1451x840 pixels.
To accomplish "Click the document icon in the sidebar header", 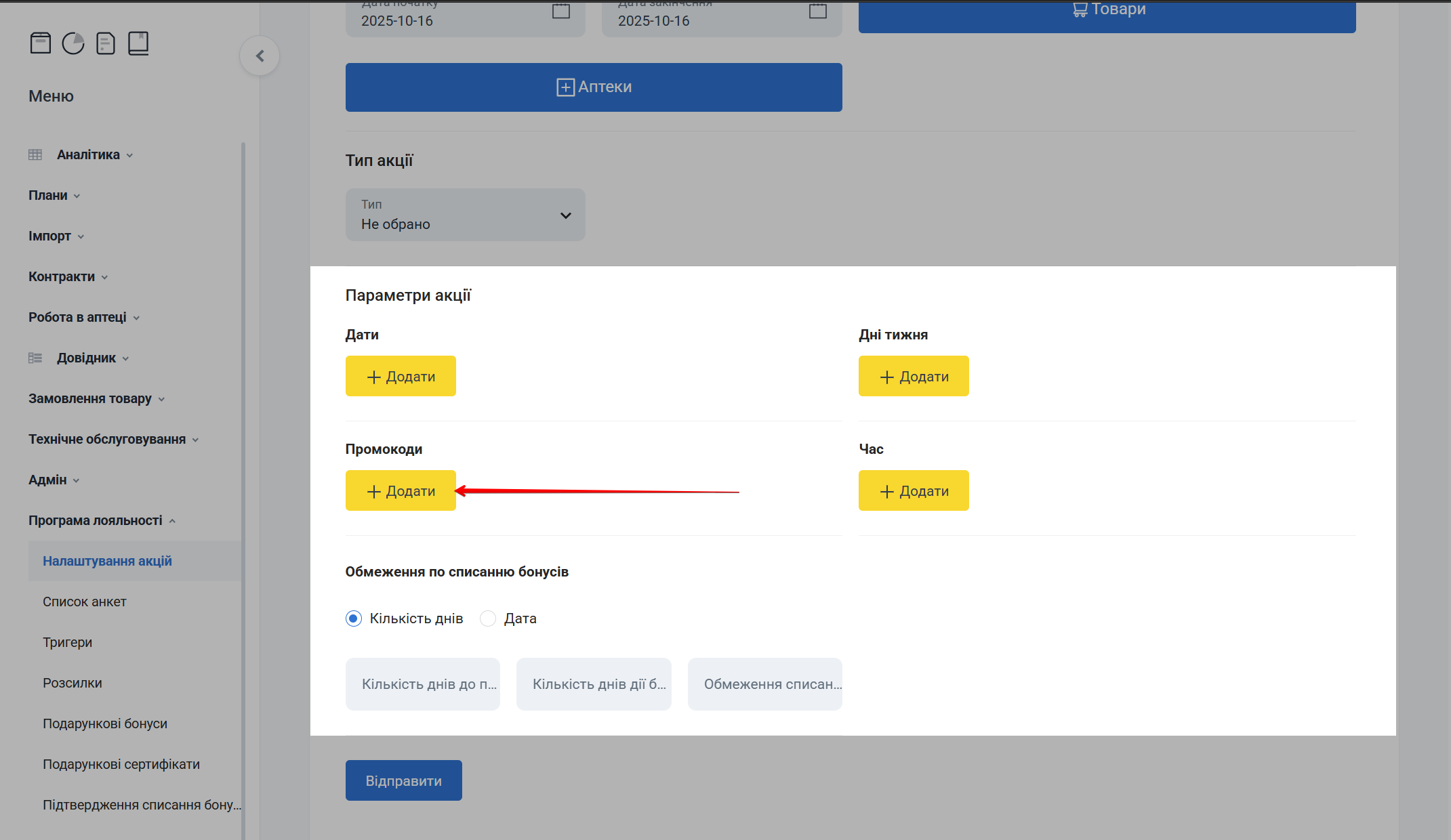I will pyautogui.click(x=106, y=43).
